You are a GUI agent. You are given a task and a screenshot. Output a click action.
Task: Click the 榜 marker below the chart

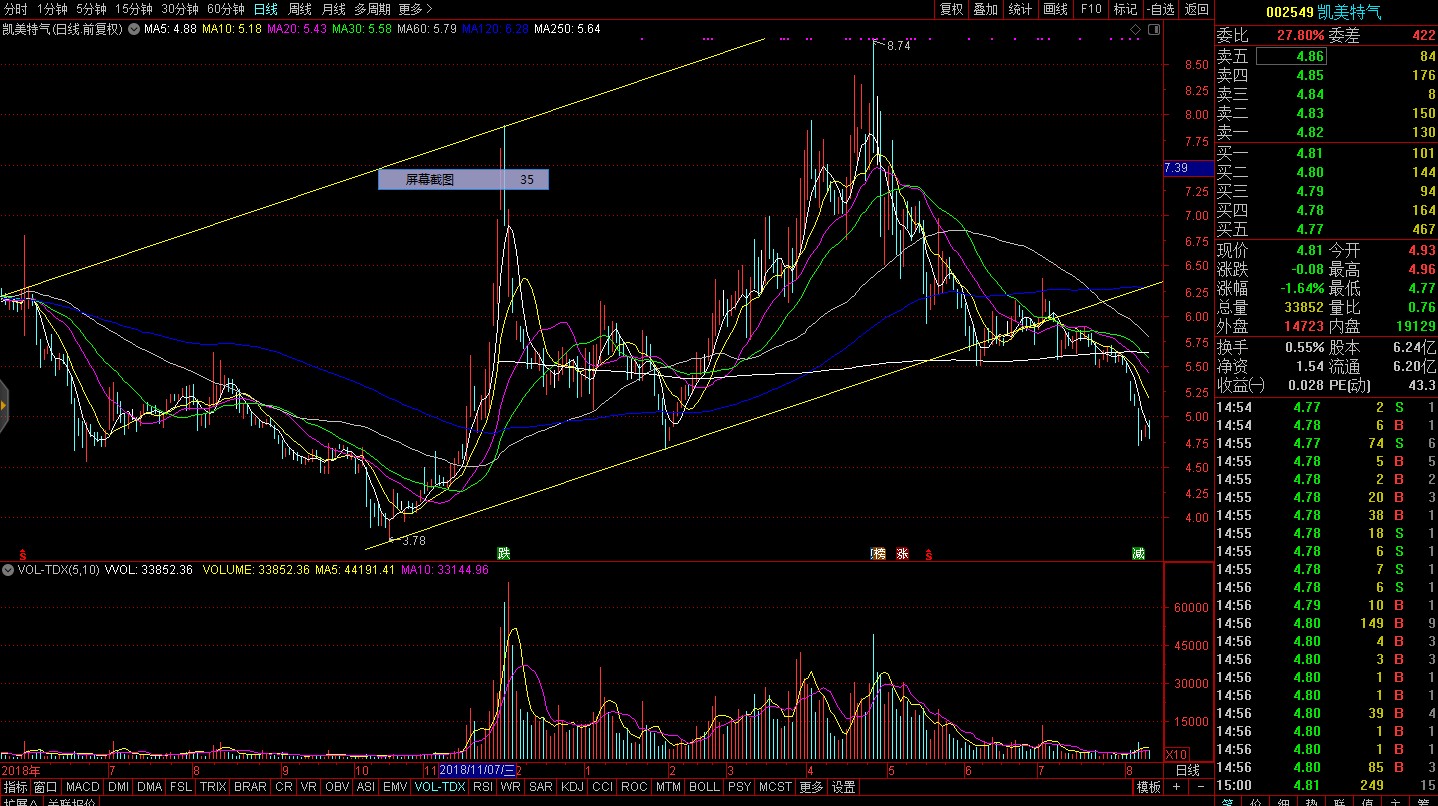tap(879, 553)
